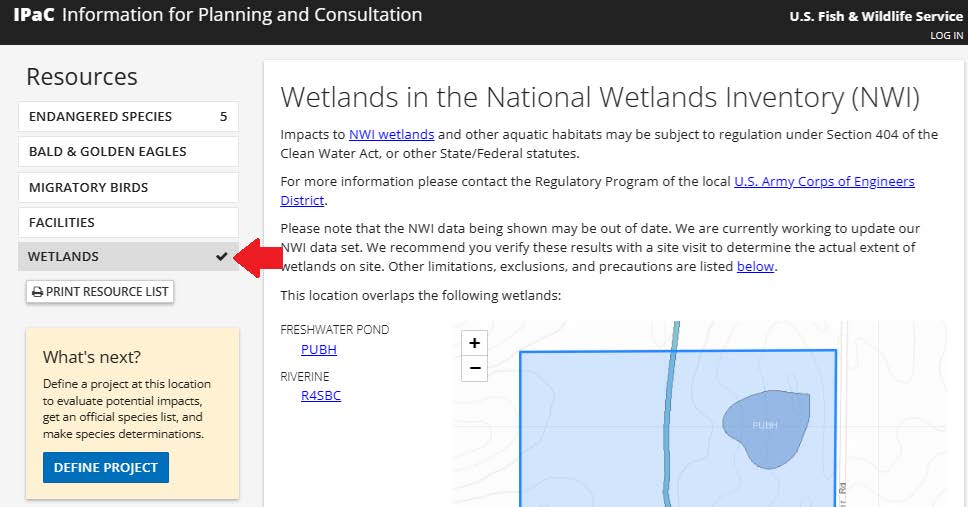Follow the 'below' limitations link
The width and height of the screenshot is (968, 507).
tap(755, 267)
